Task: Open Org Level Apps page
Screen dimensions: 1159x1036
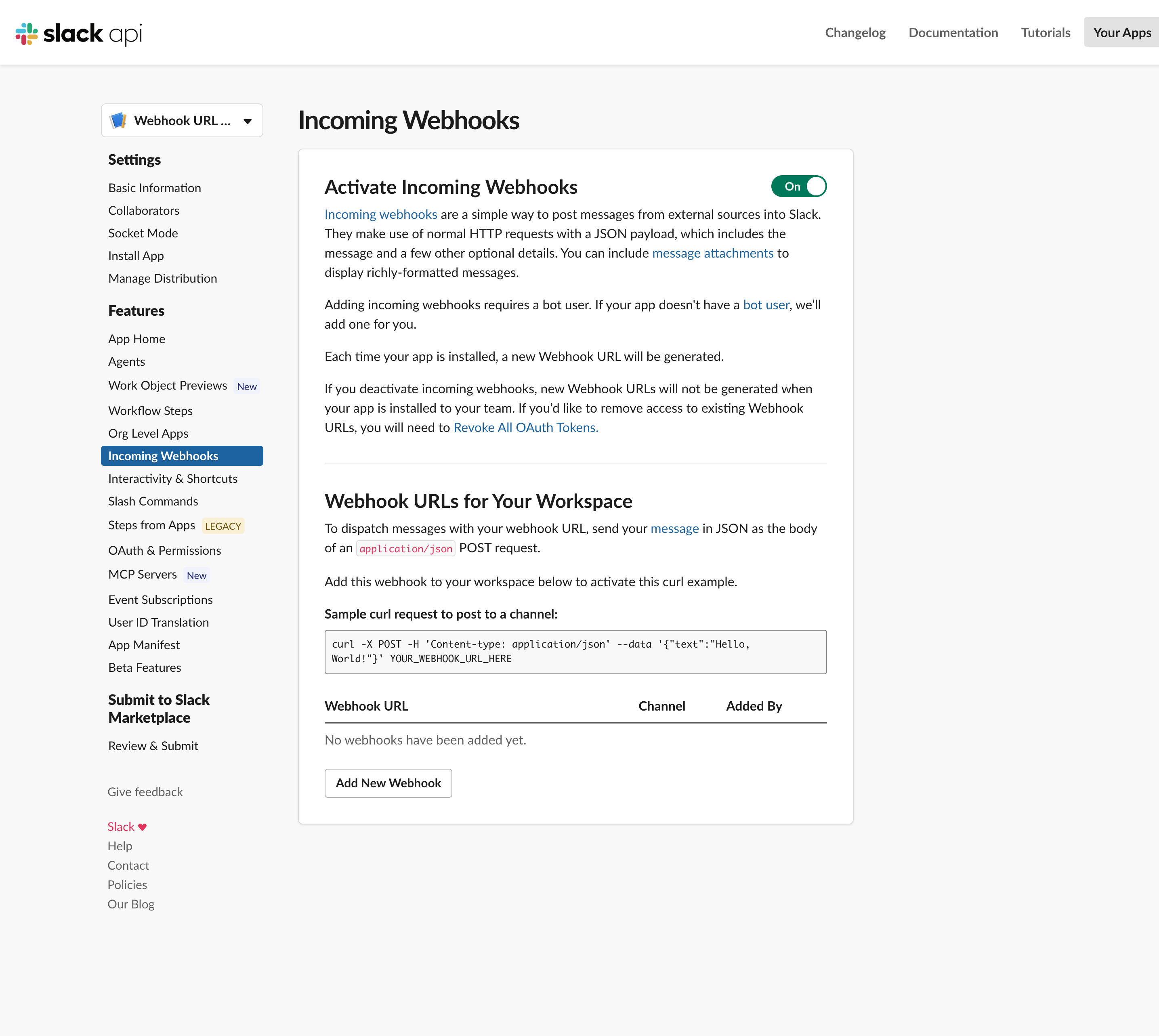Action: 148,434
